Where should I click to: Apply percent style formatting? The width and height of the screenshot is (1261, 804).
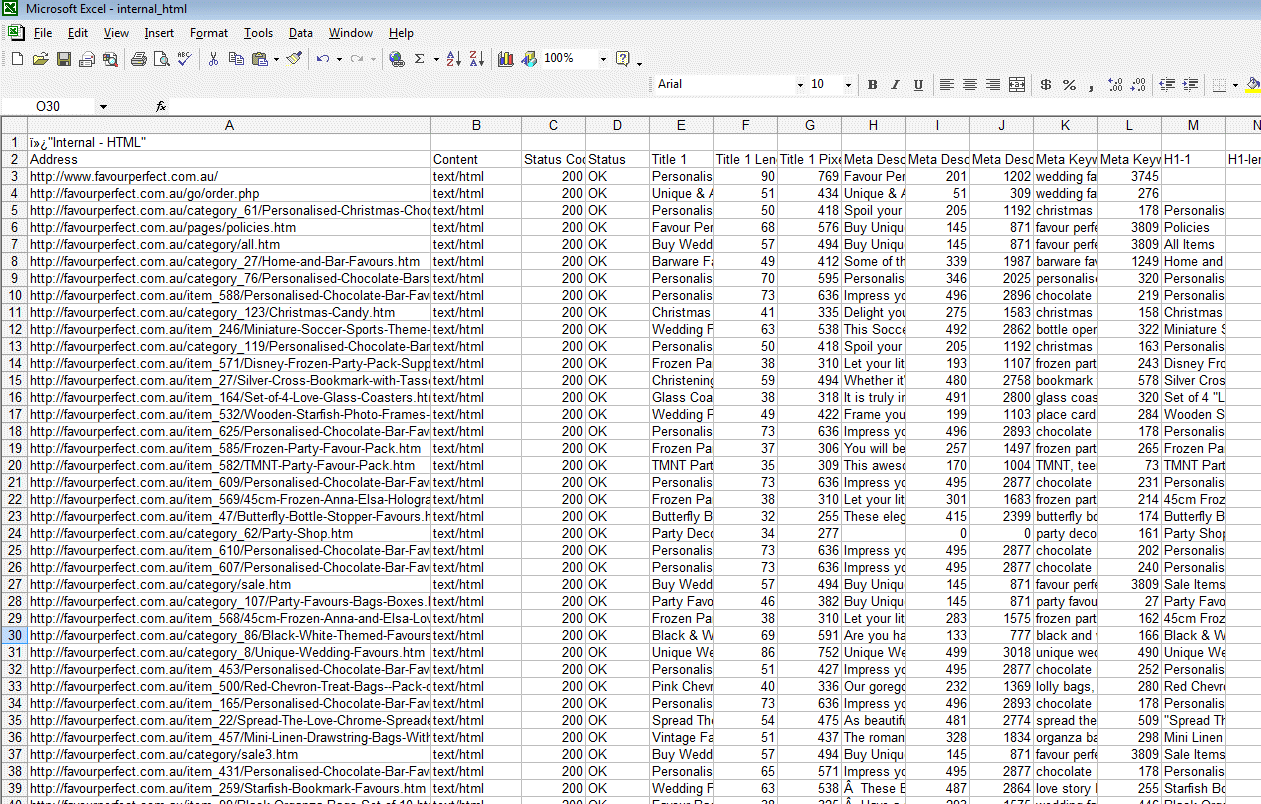1069,85
